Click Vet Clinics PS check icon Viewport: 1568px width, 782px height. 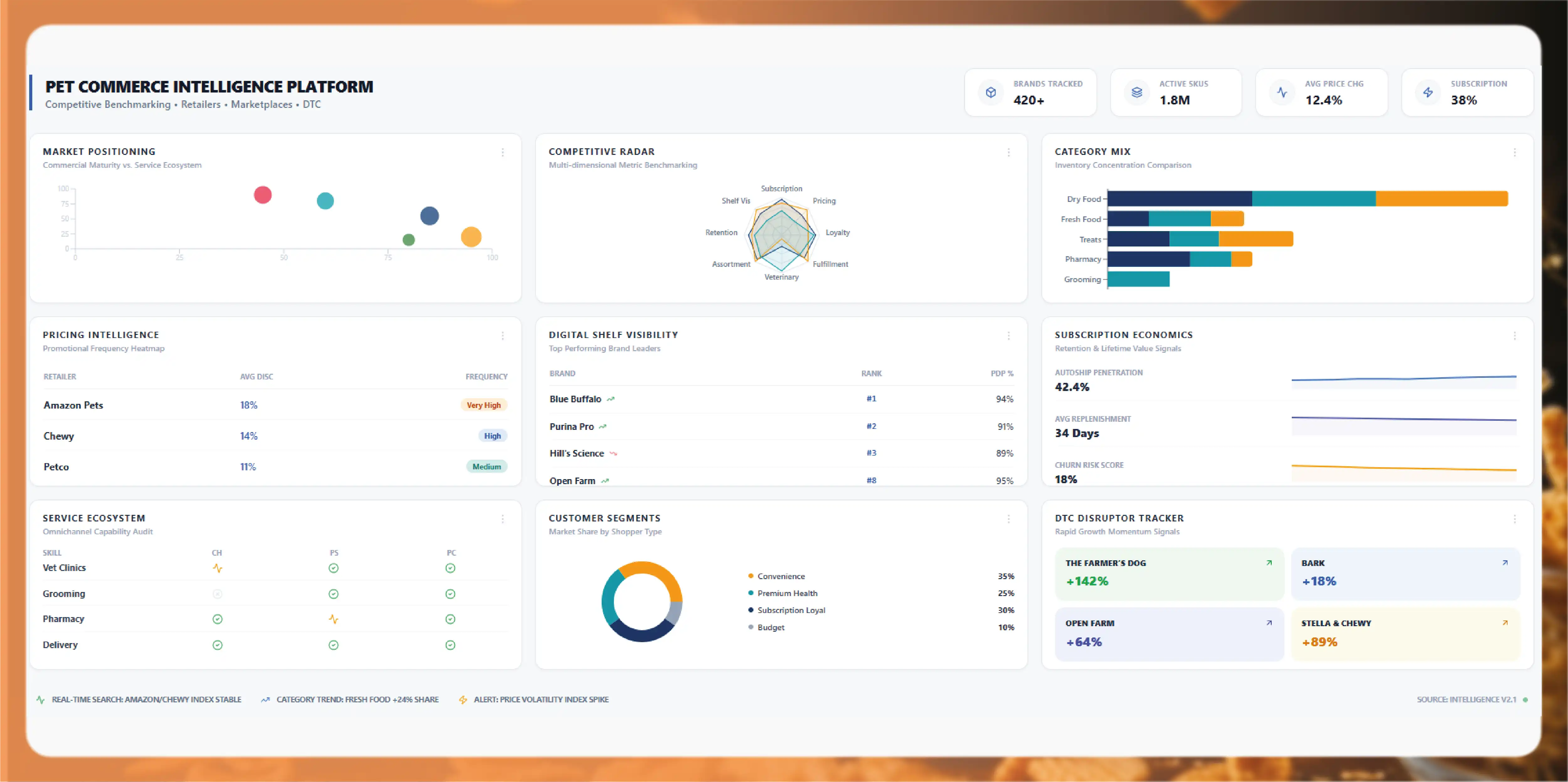coord(334,568)
